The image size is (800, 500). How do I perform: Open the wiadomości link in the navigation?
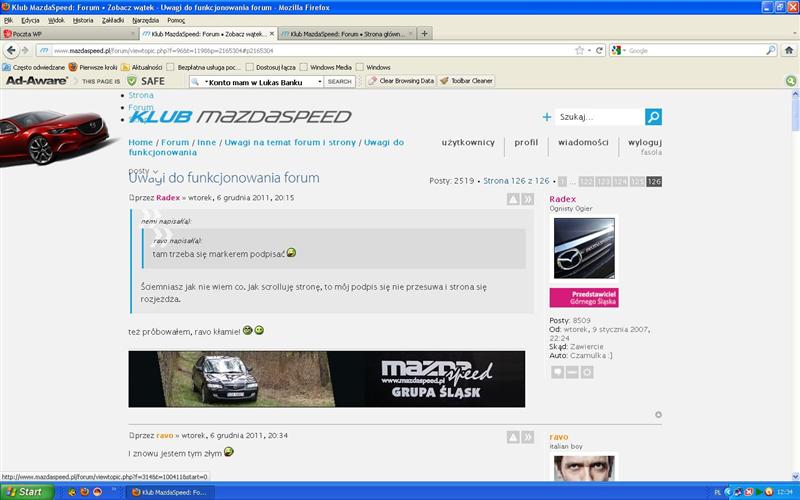point(583,142)
